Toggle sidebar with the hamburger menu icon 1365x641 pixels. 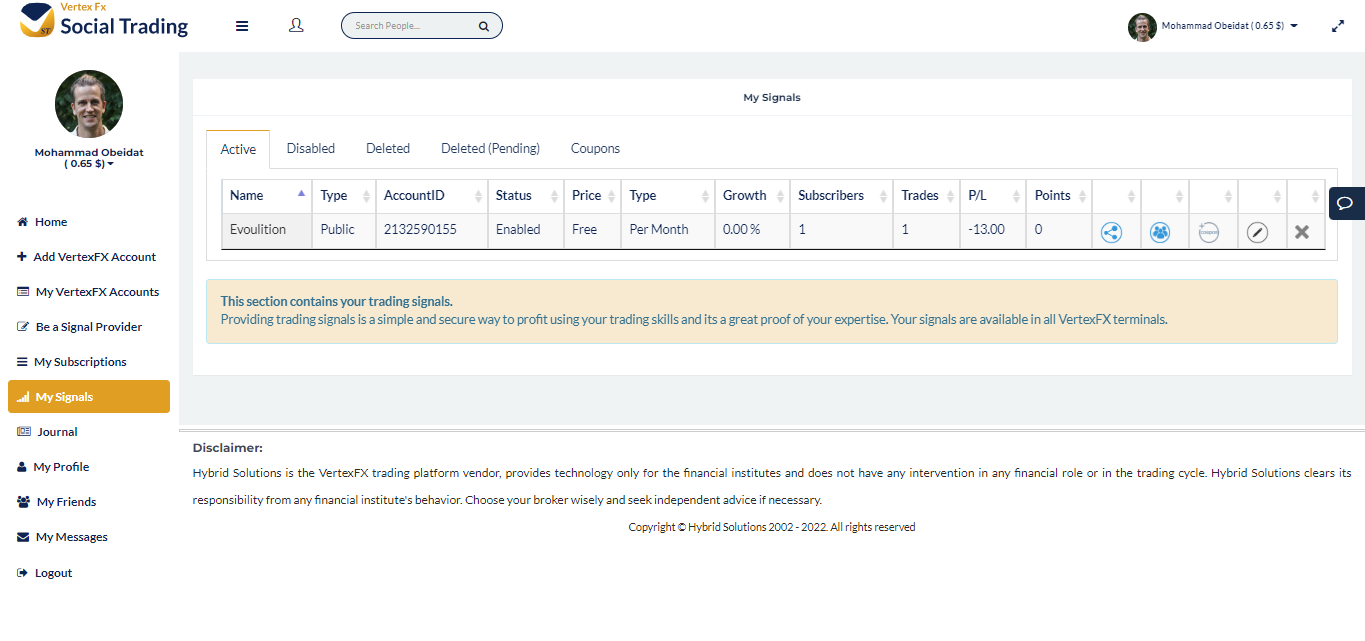coord(242,26)
